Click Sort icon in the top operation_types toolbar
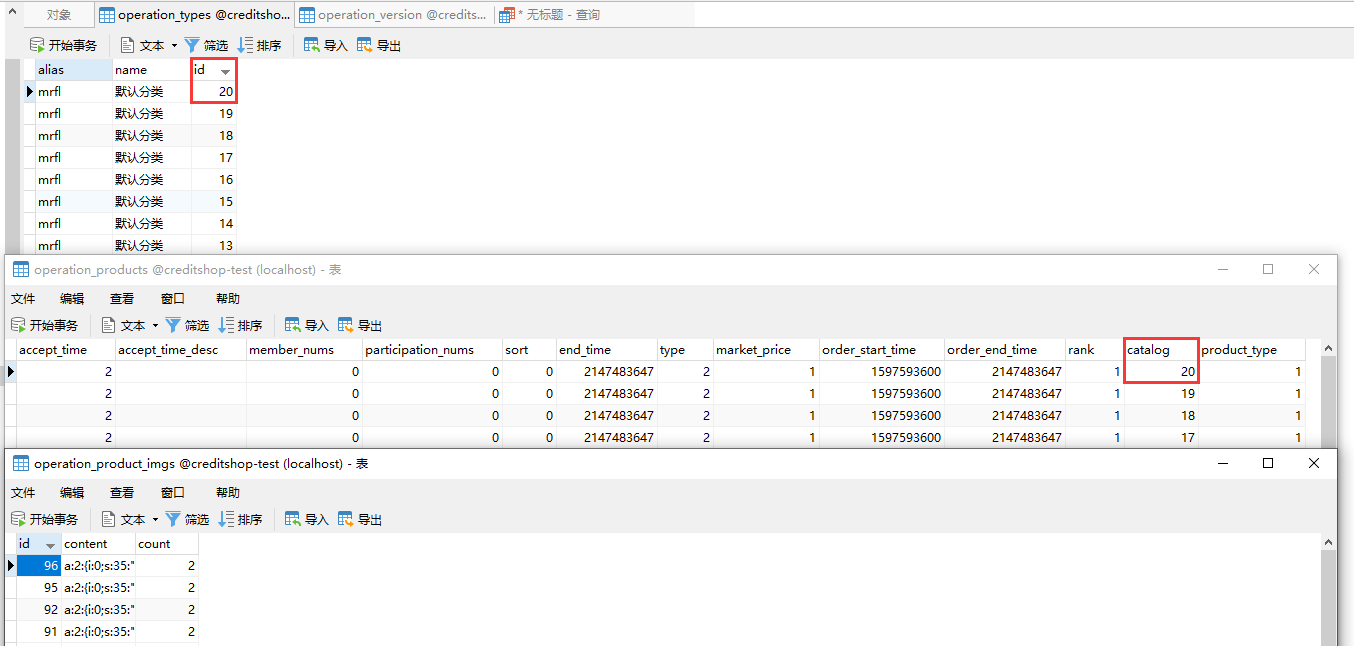1354x646 pixels. (246, 45)
